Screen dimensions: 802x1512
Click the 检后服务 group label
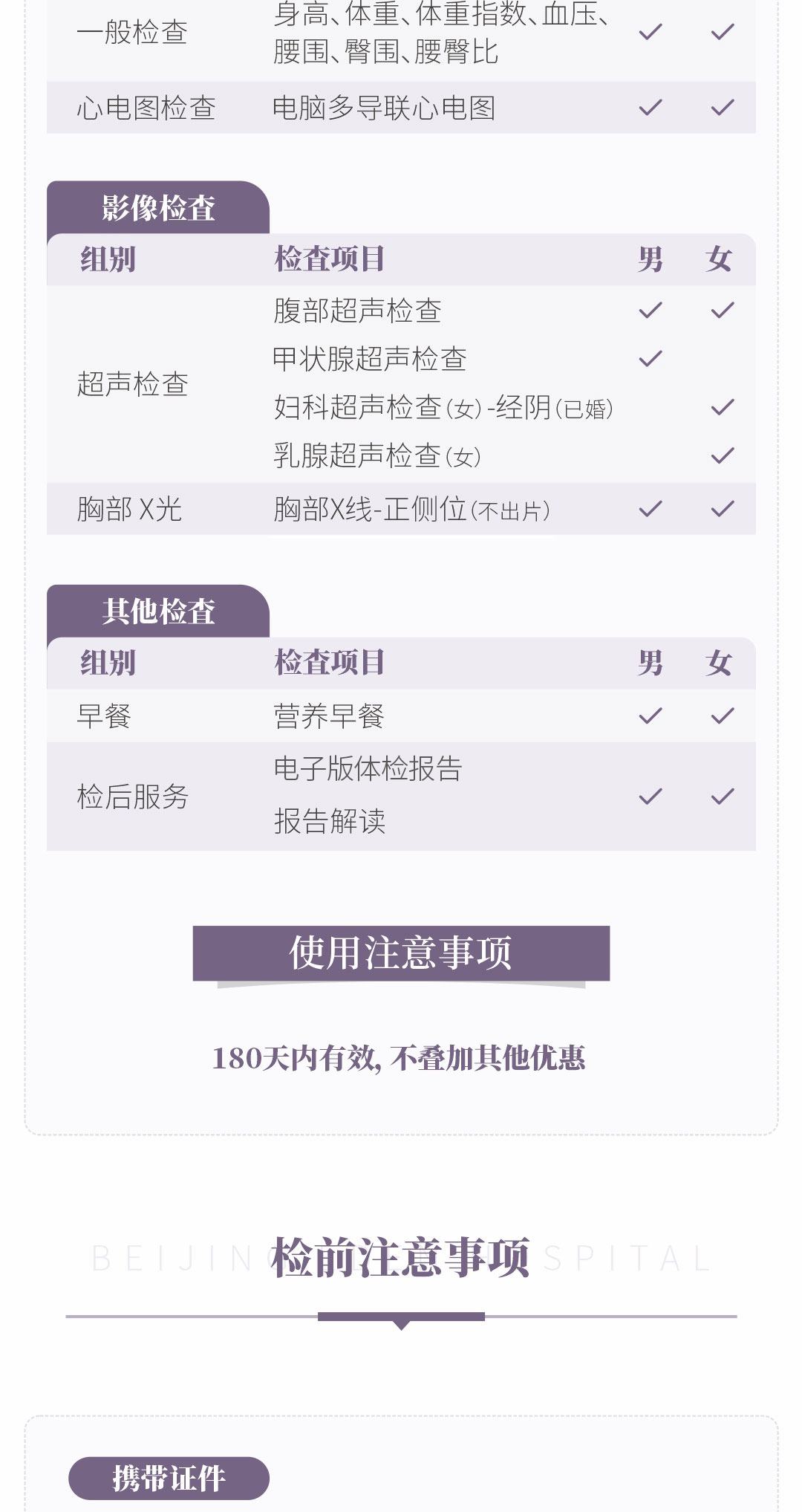pos(133,796)
